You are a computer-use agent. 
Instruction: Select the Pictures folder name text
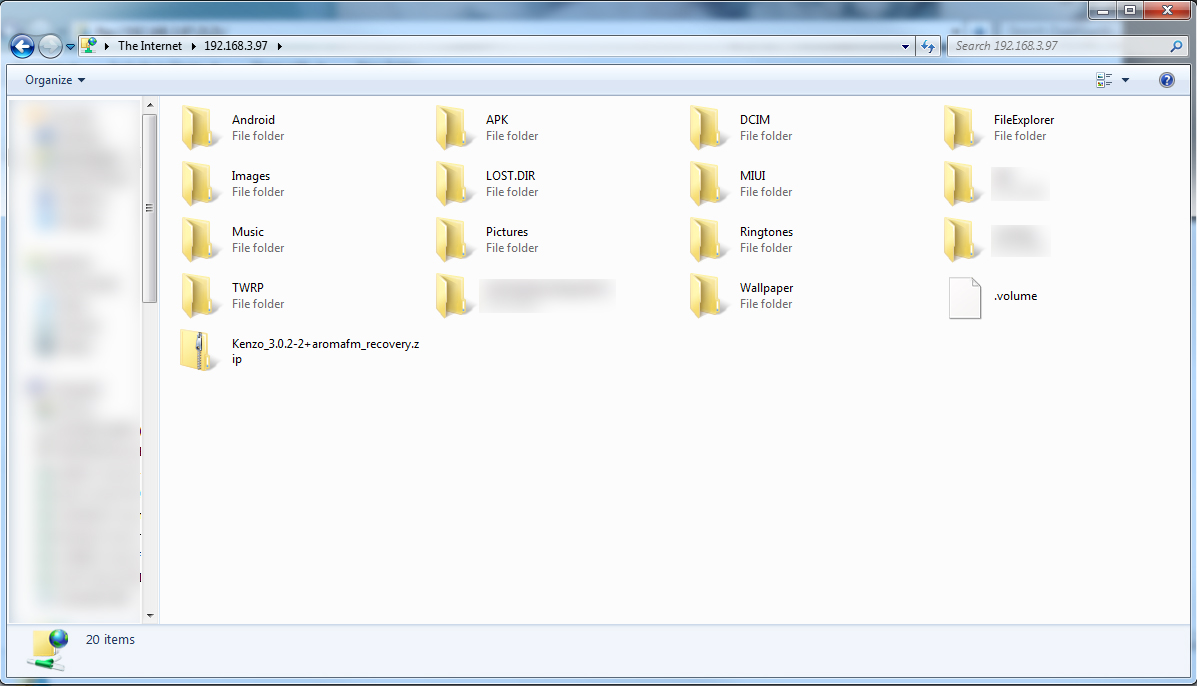[x=507, y=232]
